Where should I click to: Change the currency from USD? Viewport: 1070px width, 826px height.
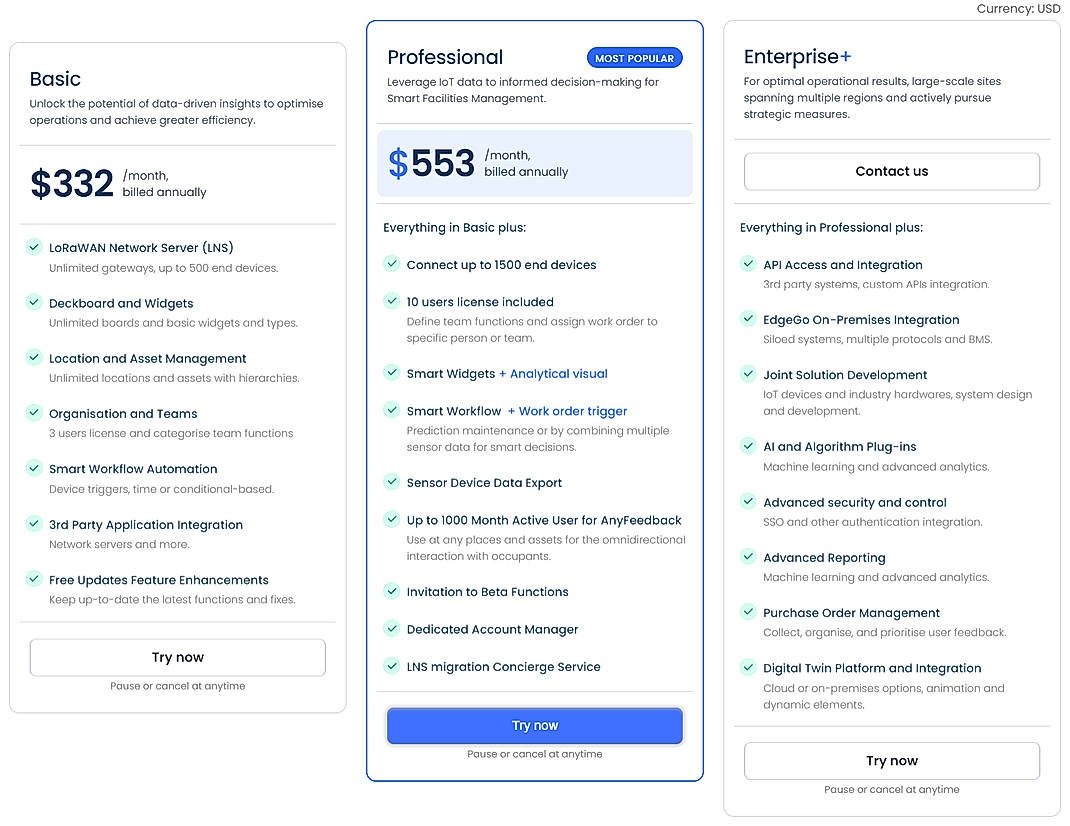click(x=1019, y=8)
